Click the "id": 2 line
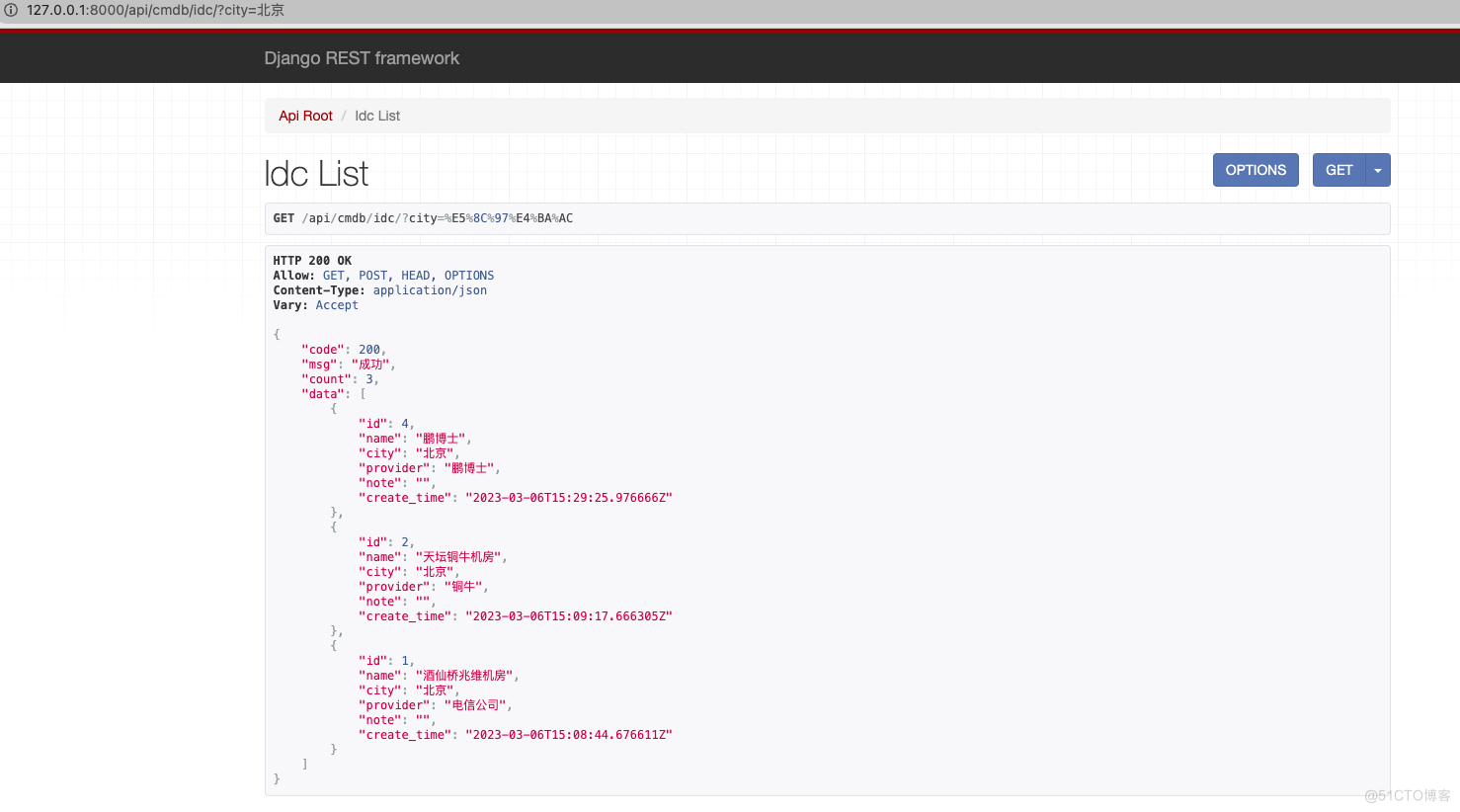Viewport: 1460px width, 812px height. point(386,542)
